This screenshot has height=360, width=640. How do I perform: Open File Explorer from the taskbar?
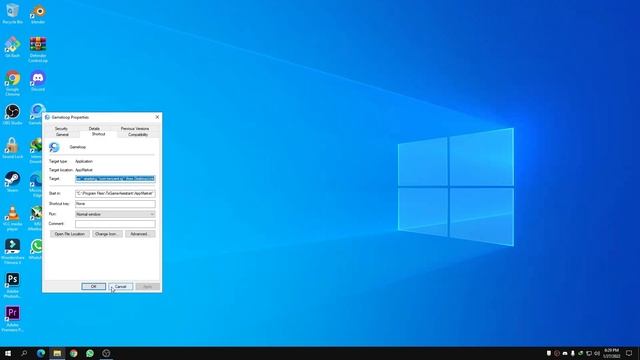pos(57,353)
